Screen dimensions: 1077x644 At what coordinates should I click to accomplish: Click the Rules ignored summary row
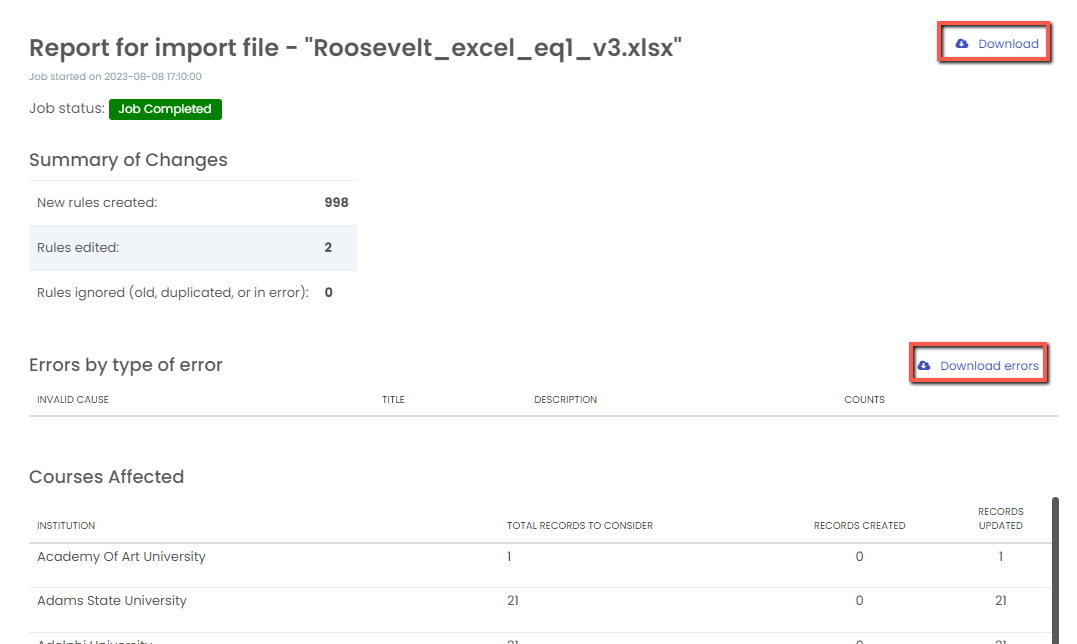(192, 293)
